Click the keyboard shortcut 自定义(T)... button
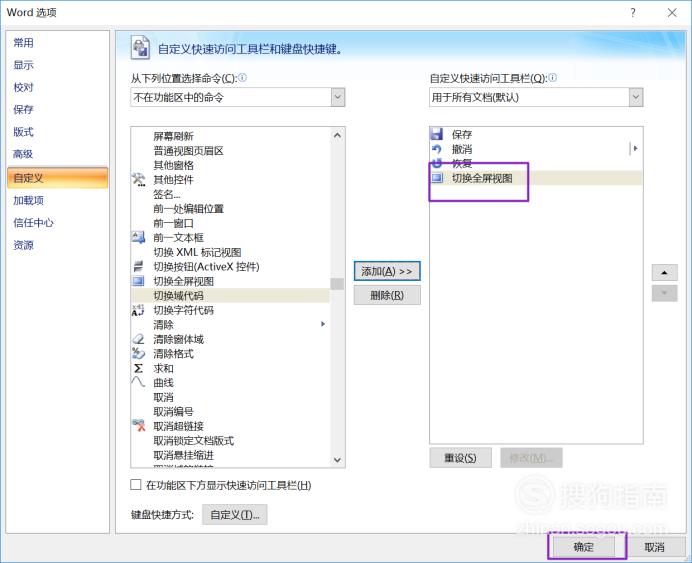 tap(235, 514)
